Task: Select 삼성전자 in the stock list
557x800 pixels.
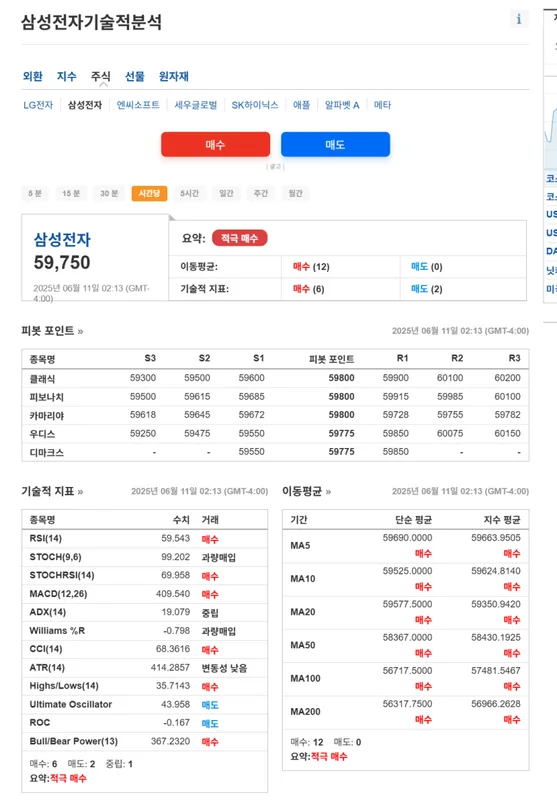Action: (85, 105)
